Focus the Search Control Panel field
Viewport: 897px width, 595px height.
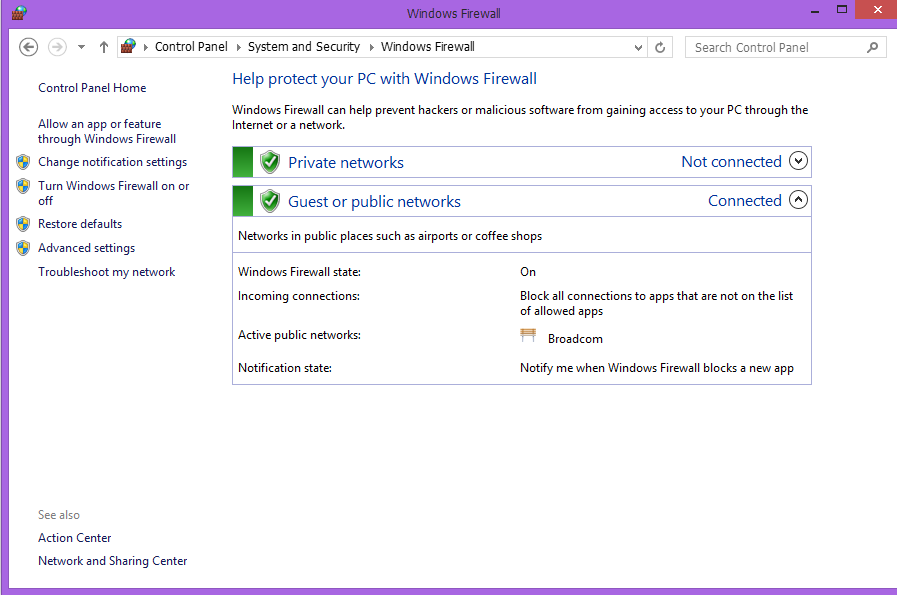(x=785, y=47)
